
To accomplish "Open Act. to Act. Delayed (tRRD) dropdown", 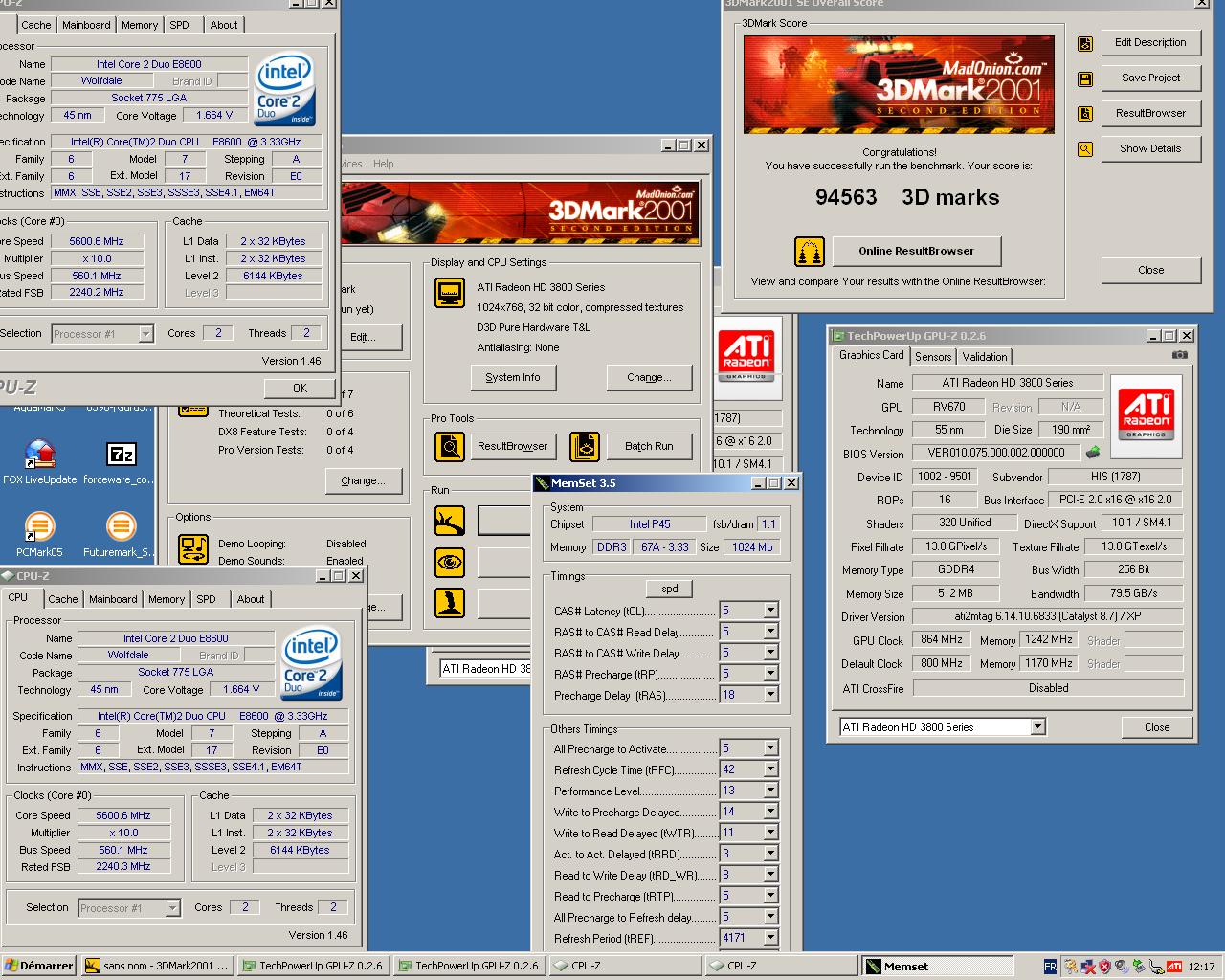I will coord(770,854).
